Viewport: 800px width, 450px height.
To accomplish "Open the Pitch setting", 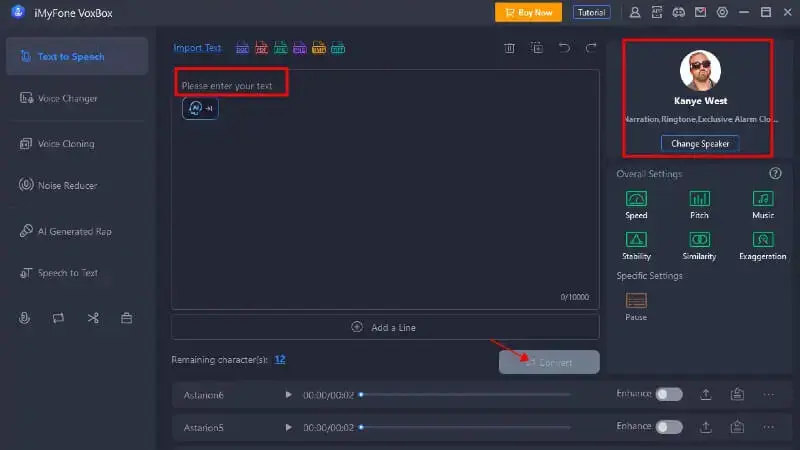I will point(699,205).
